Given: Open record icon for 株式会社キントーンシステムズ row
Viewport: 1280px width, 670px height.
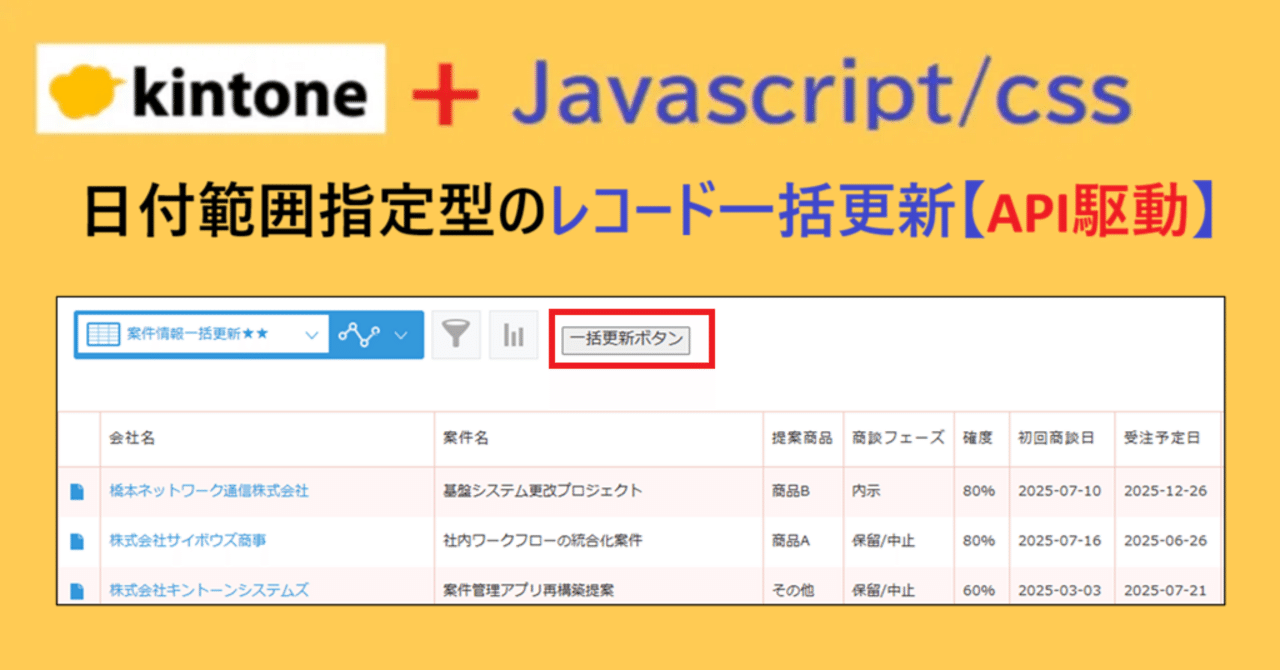Looking at the screenshot, I should pyautogui.click(x=77, y=590).
